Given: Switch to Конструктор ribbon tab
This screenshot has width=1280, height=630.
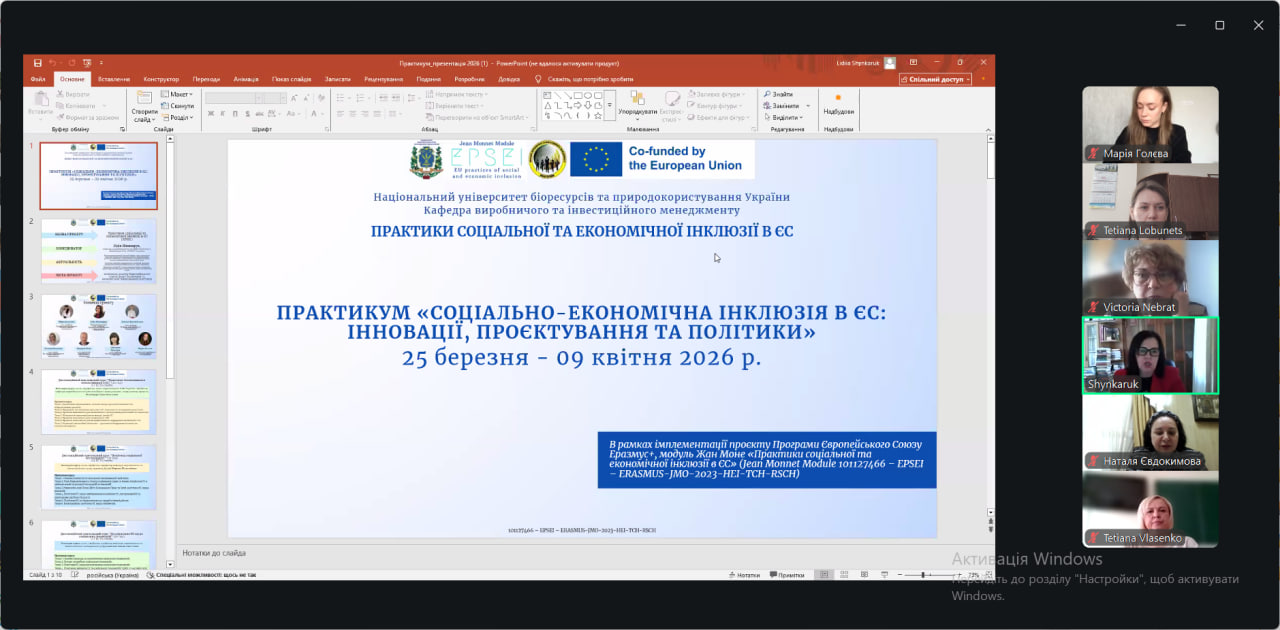Looking at the screenshot, I should tap(161, 79).
